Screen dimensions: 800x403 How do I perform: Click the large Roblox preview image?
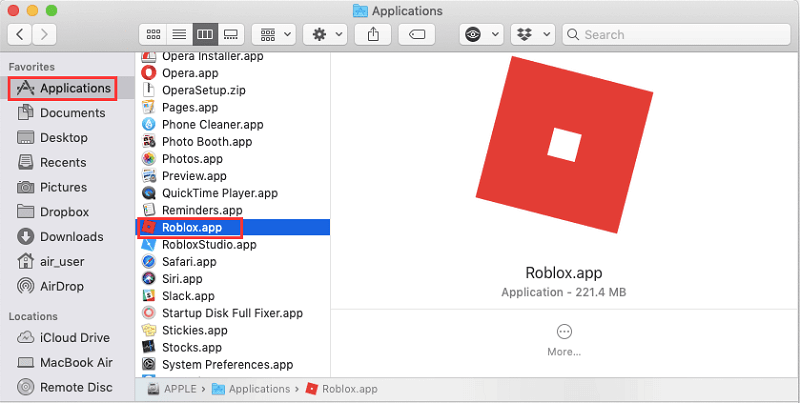pyautogui.click(x=564, y=144)
